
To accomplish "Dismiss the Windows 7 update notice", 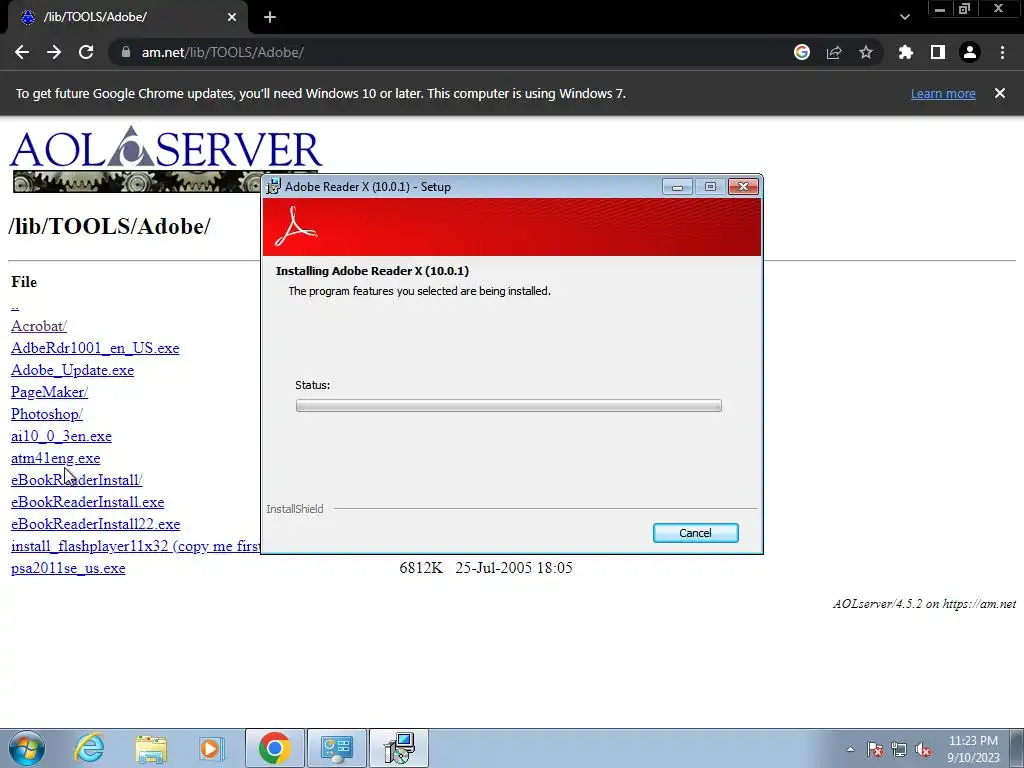I will click(x=1000, y=93).
